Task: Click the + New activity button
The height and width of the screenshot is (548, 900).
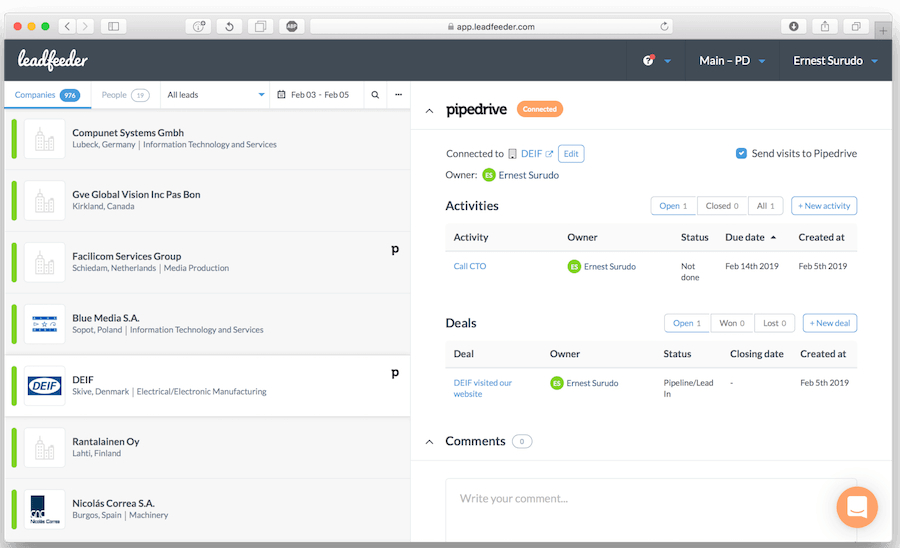Action: [x=824, y=206]
